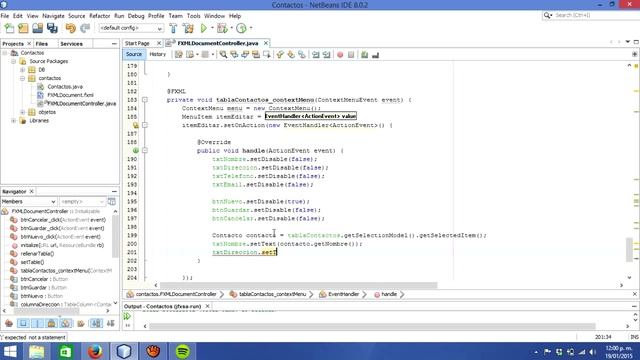Click the Find Selection magnifier icon in editor toolbar
Viewport: 640px width, 360px height.
(x=223, y=55)
